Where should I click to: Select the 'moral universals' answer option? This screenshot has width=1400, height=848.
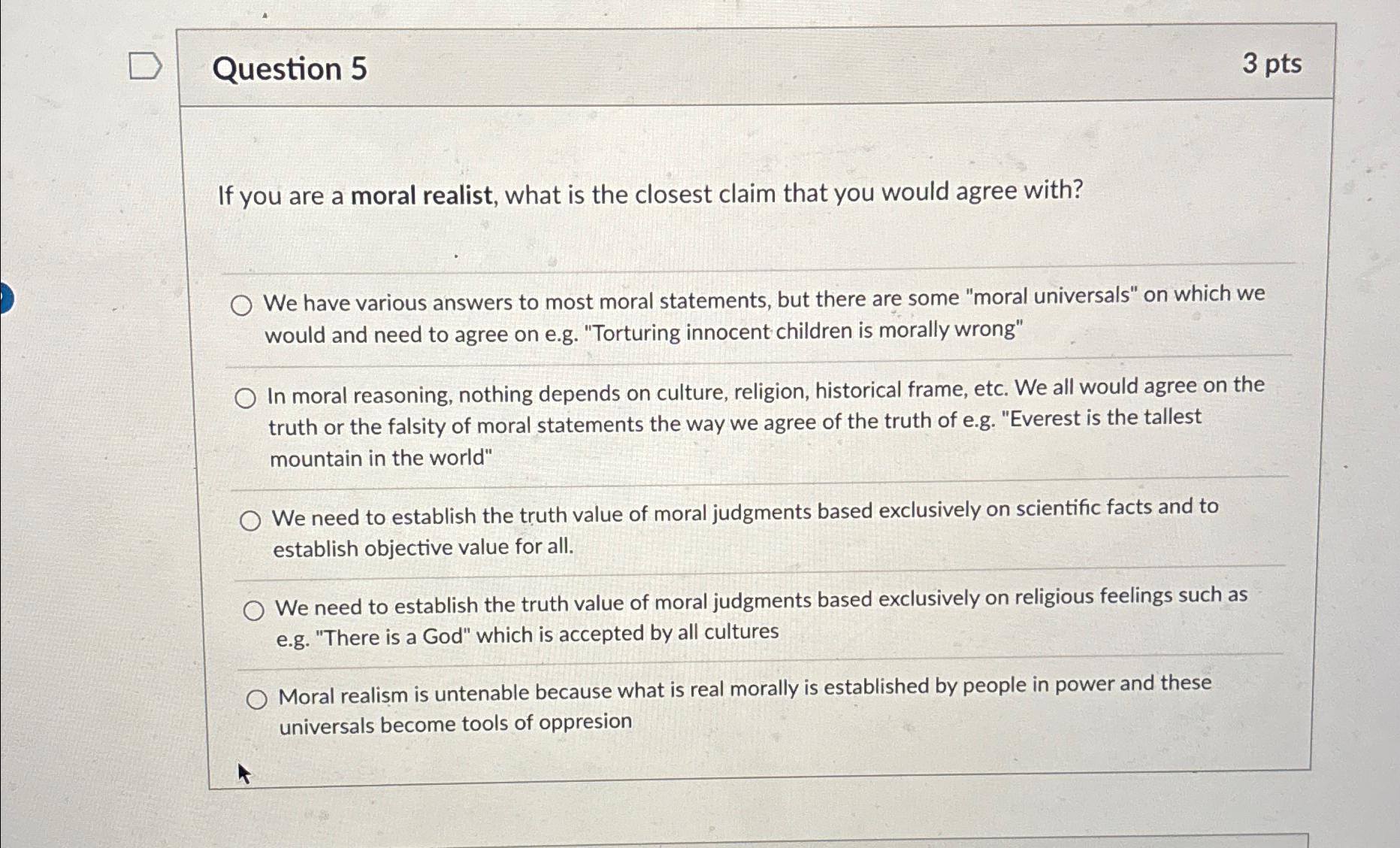(242, 305)
